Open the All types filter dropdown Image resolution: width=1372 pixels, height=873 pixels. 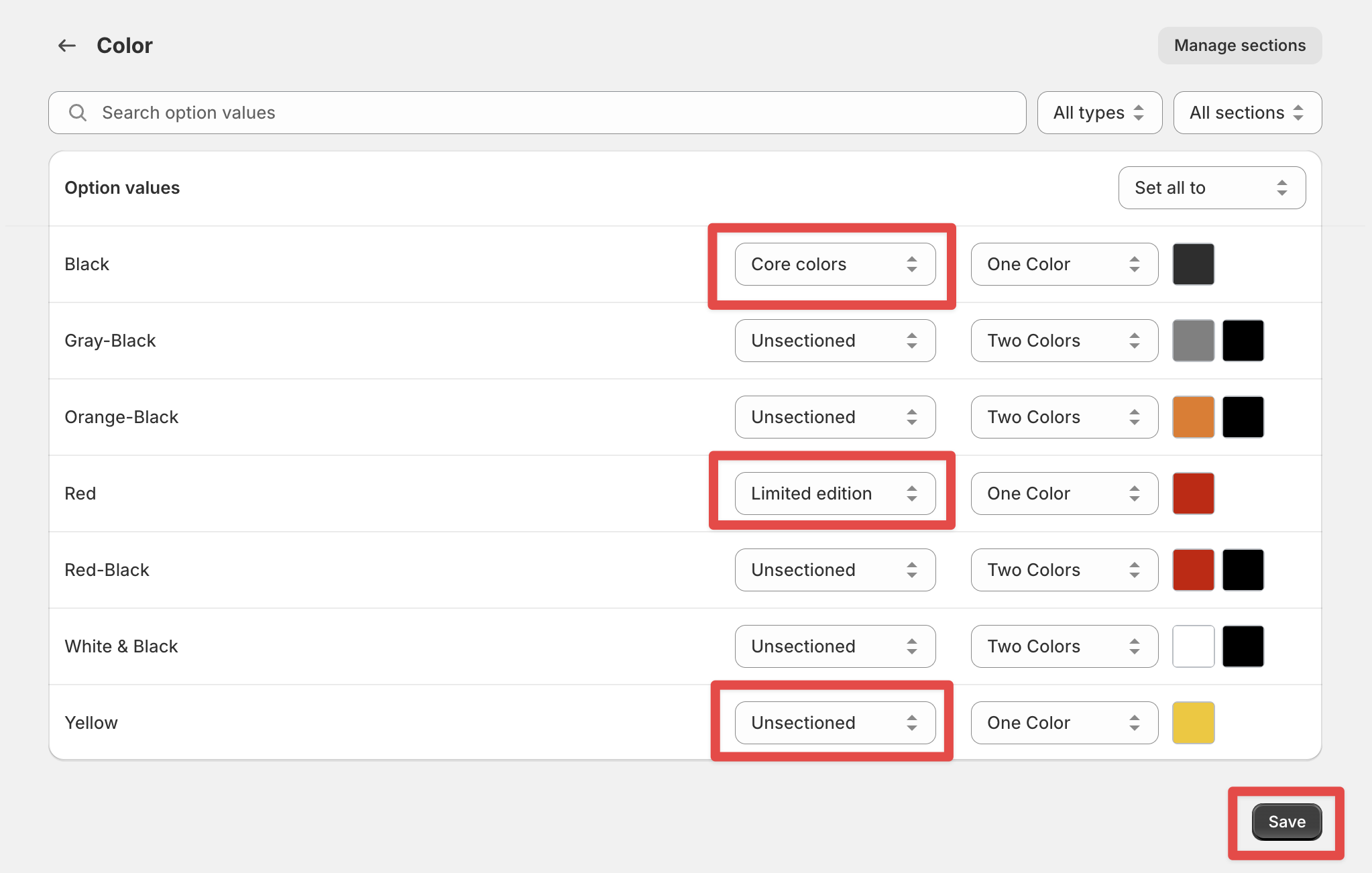point(1098,113)
